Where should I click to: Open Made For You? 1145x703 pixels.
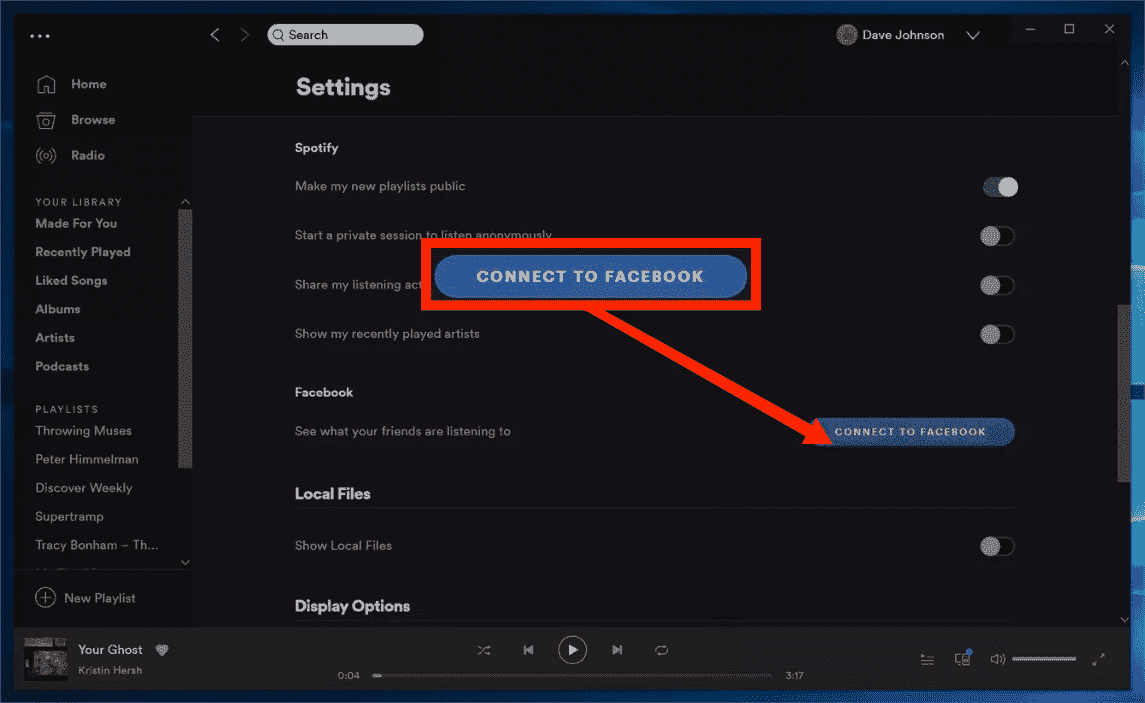tap(76, 223)
